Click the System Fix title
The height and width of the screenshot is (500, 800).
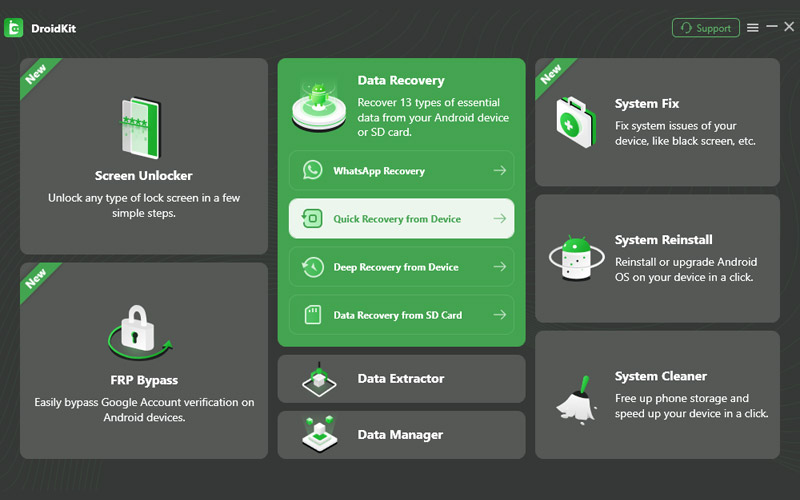tap(647, 104)
